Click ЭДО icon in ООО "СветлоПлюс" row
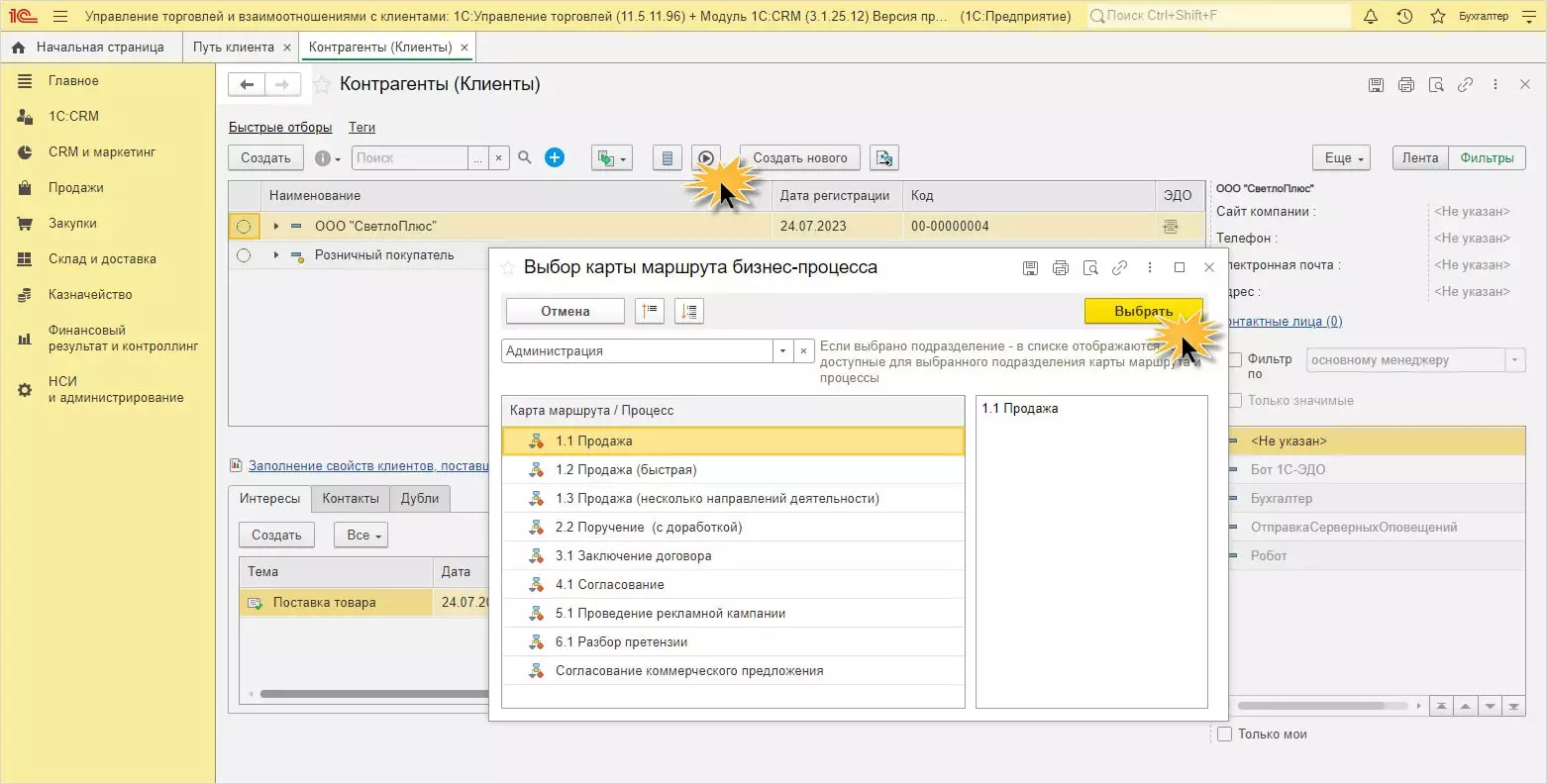This screenshot has height=784, width=1547. tap(1171, 227)
